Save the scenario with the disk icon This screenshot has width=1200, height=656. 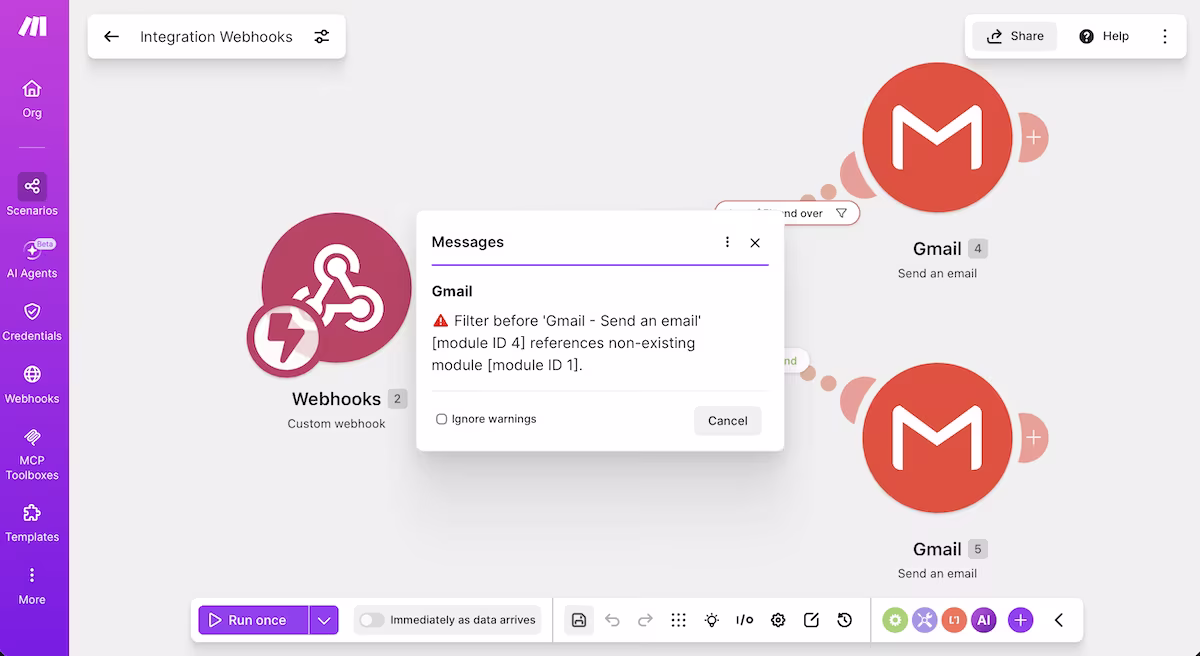(x=579, y=620)
